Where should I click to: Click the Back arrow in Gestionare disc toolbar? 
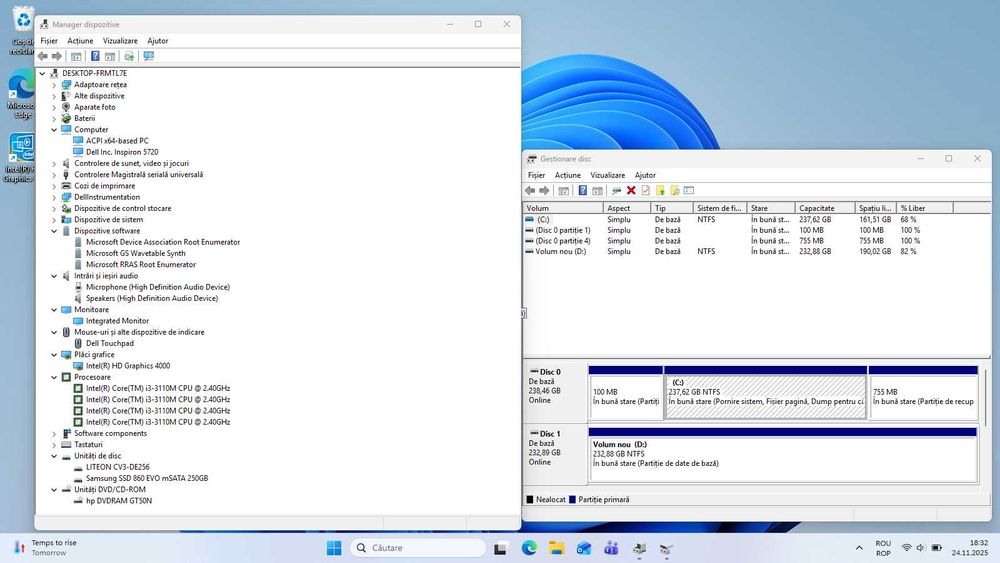click(530, 191)
